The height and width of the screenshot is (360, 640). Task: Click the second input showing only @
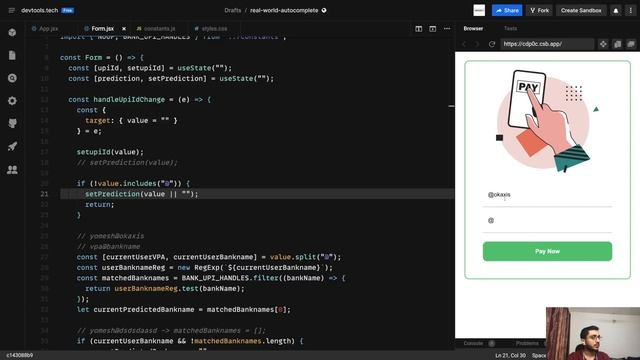[x=547, y=221]
